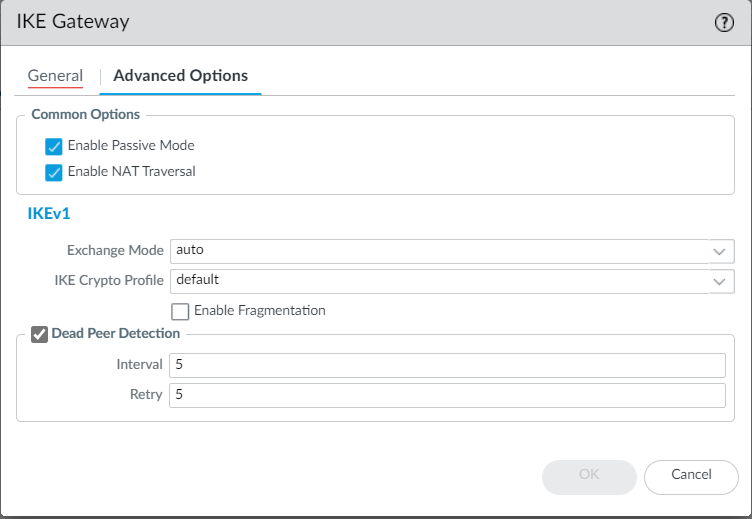This screenshot has height=519, width=752.
Task: Enable the Fragmentation checkbox
Action: coord(181,311)
